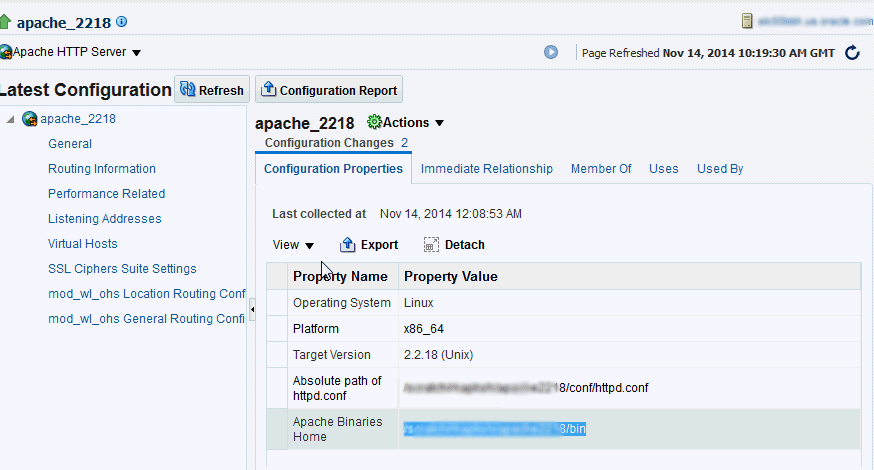Image resolution: width=874 pixels, height=470 pixels.
Task: Click the Last collected at timestamp
Action: [x=451, y=214]
